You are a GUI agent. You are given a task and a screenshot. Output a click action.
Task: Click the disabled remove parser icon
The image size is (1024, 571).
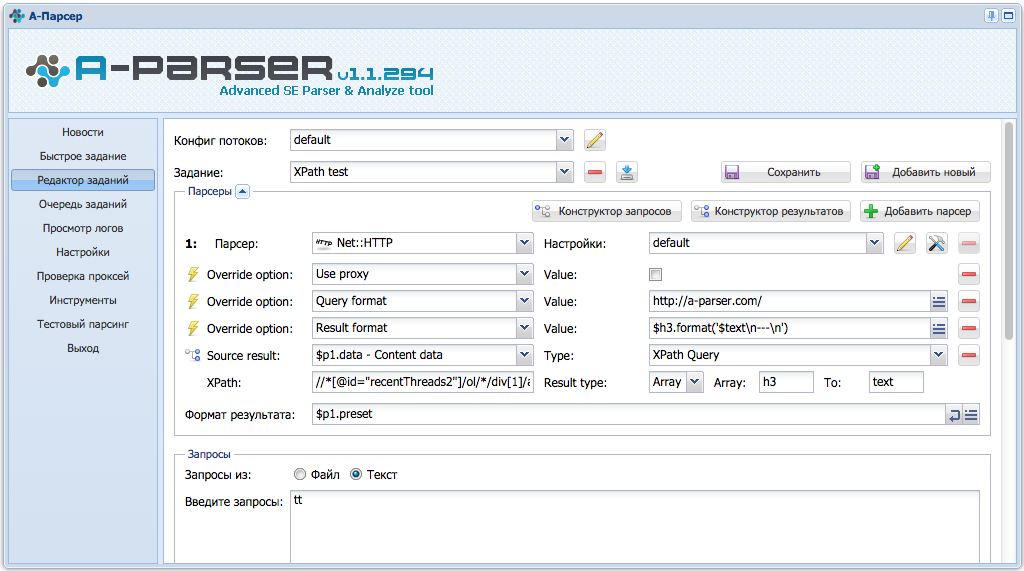point(968,244)
